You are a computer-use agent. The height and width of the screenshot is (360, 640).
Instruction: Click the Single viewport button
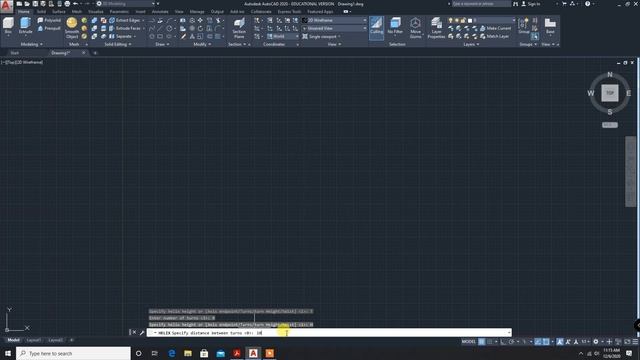click(322, 36)
